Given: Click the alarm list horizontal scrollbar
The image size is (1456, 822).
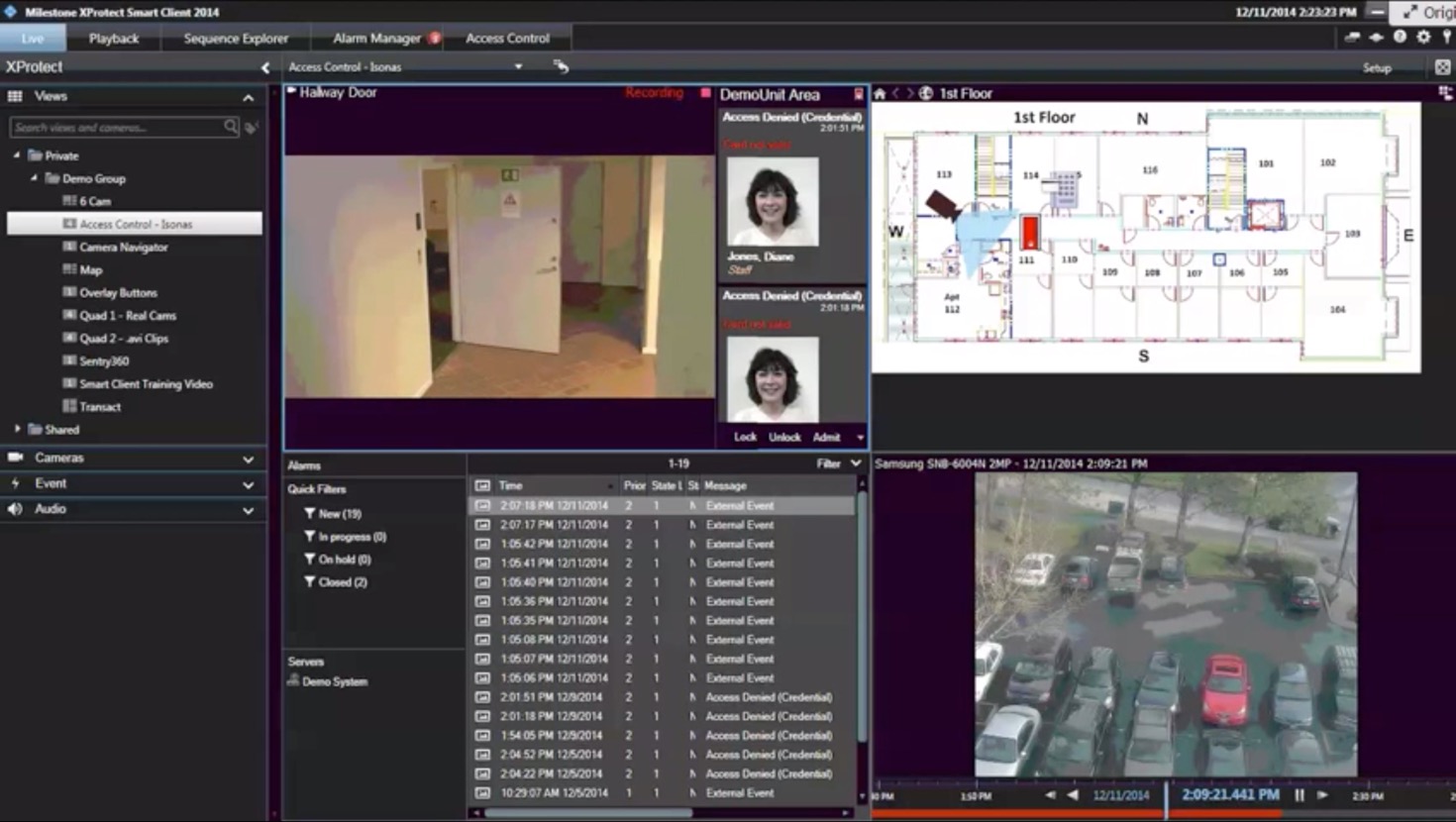Looking at the screenshot, I should pos(588,813).
